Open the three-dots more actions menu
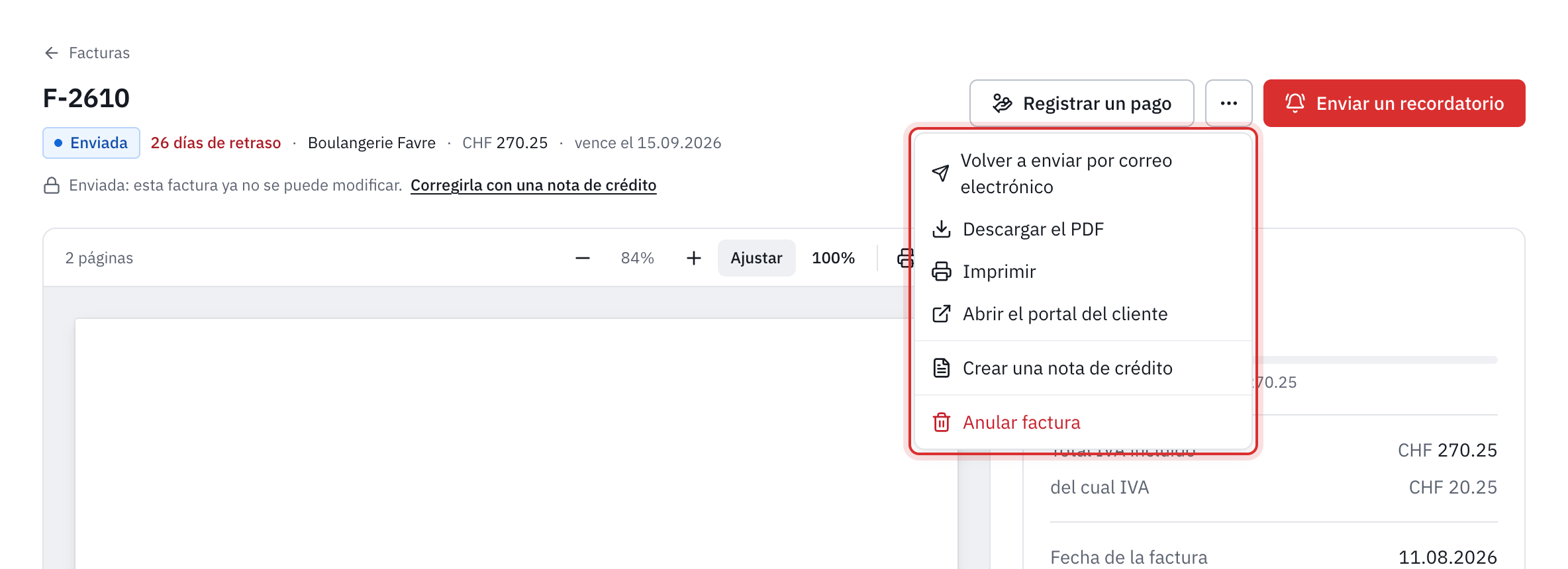This screenshot has width=1568, height=569. coord(1228,103)
